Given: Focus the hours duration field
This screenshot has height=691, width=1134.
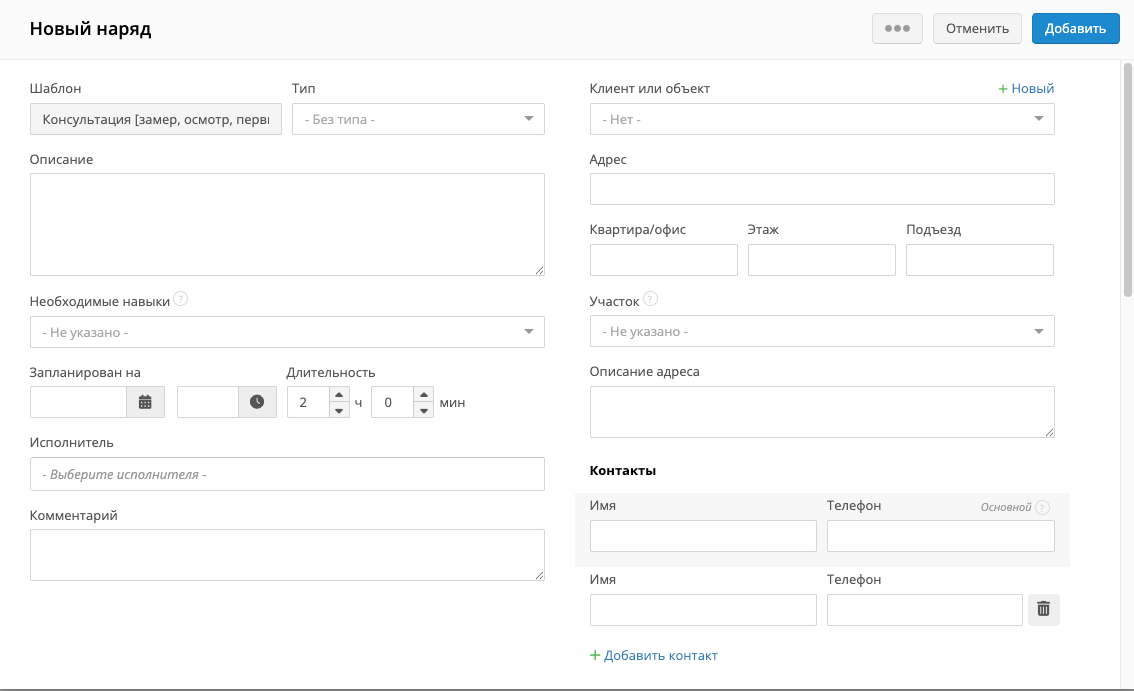Looking at the screenshot, I should click(309, 402).
